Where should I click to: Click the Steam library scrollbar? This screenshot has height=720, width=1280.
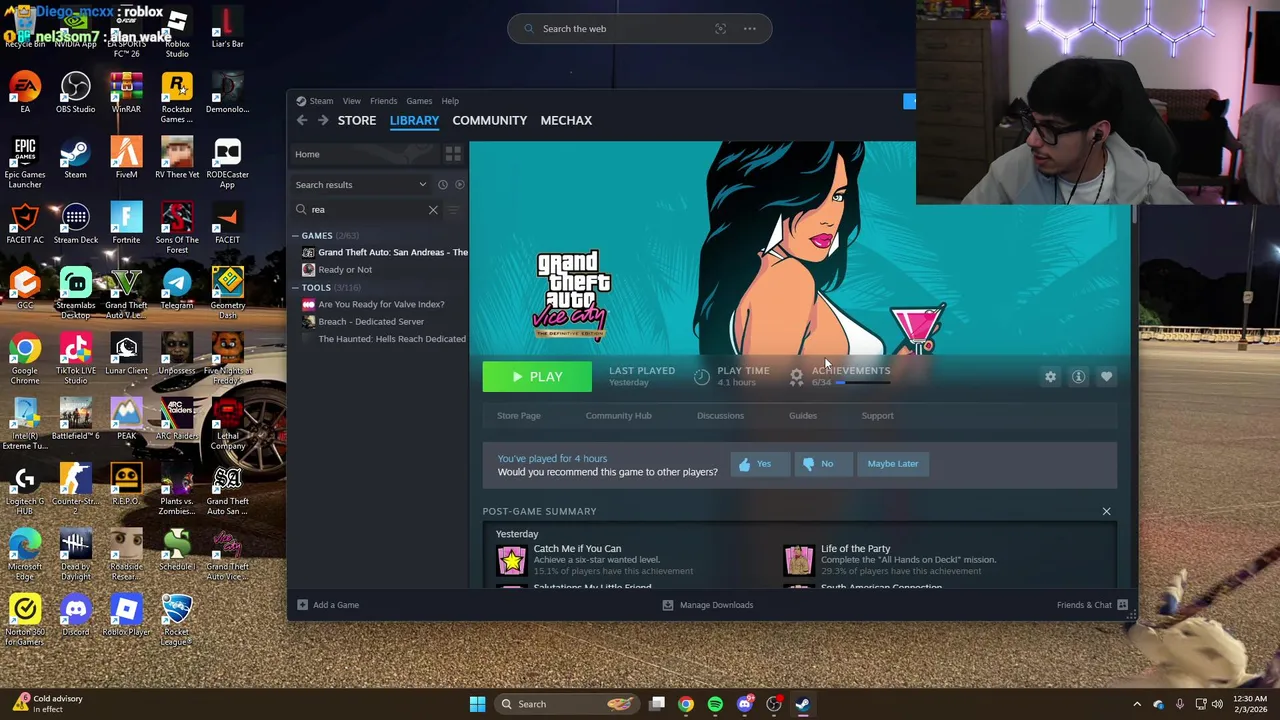tap(1133, 213)
